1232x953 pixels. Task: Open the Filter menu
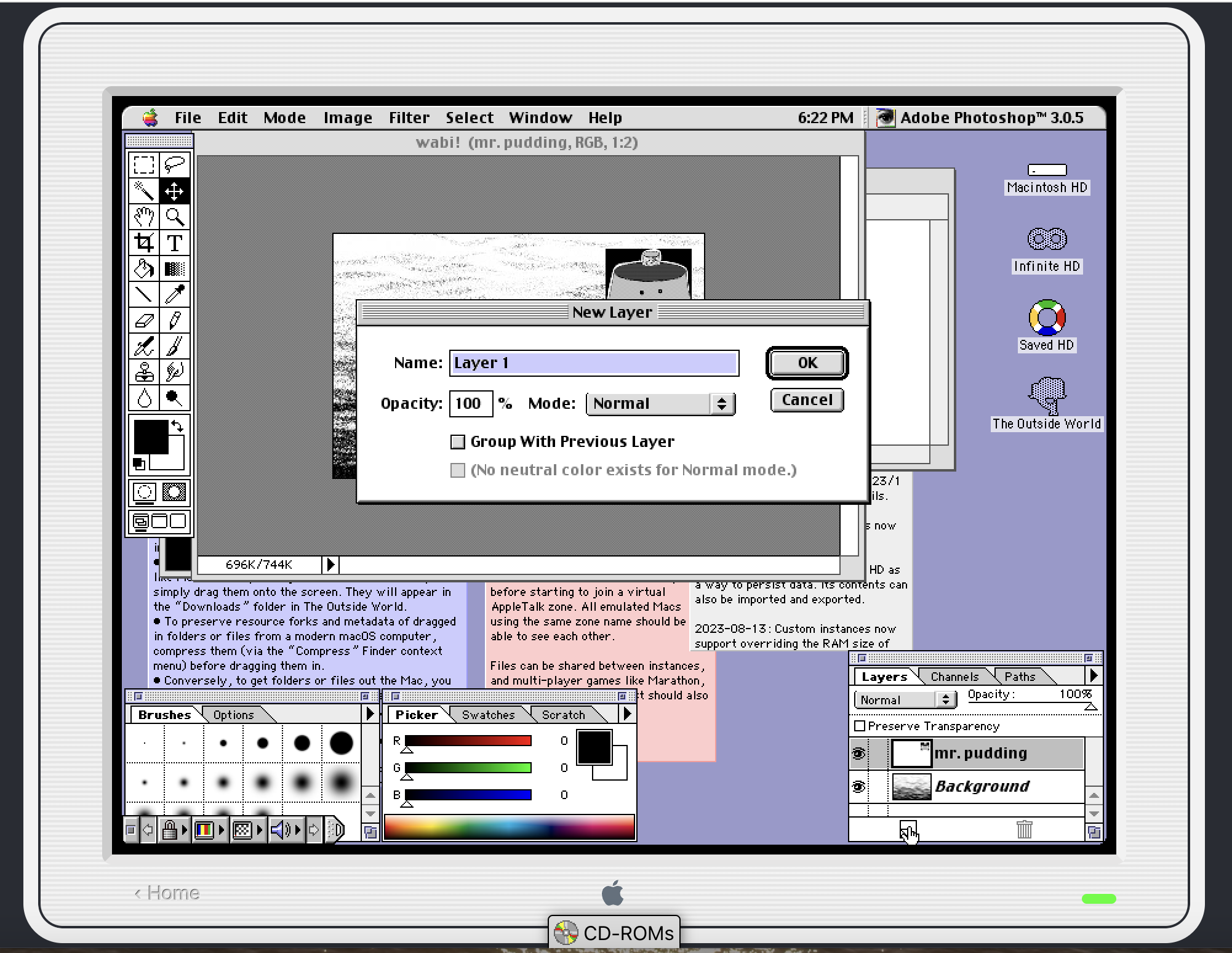tap(409, 118)
